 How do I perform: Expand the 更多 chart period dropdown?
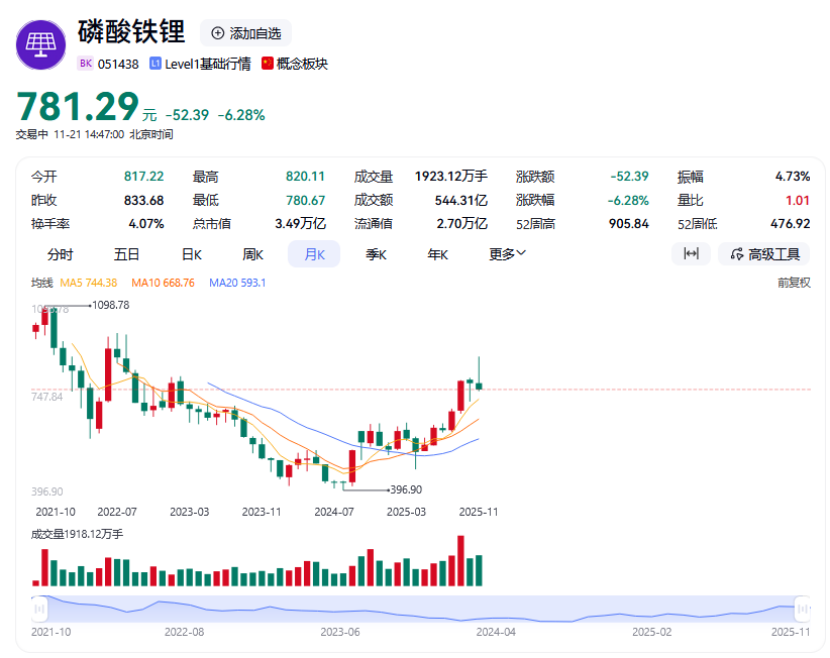[x=504, y=254]
